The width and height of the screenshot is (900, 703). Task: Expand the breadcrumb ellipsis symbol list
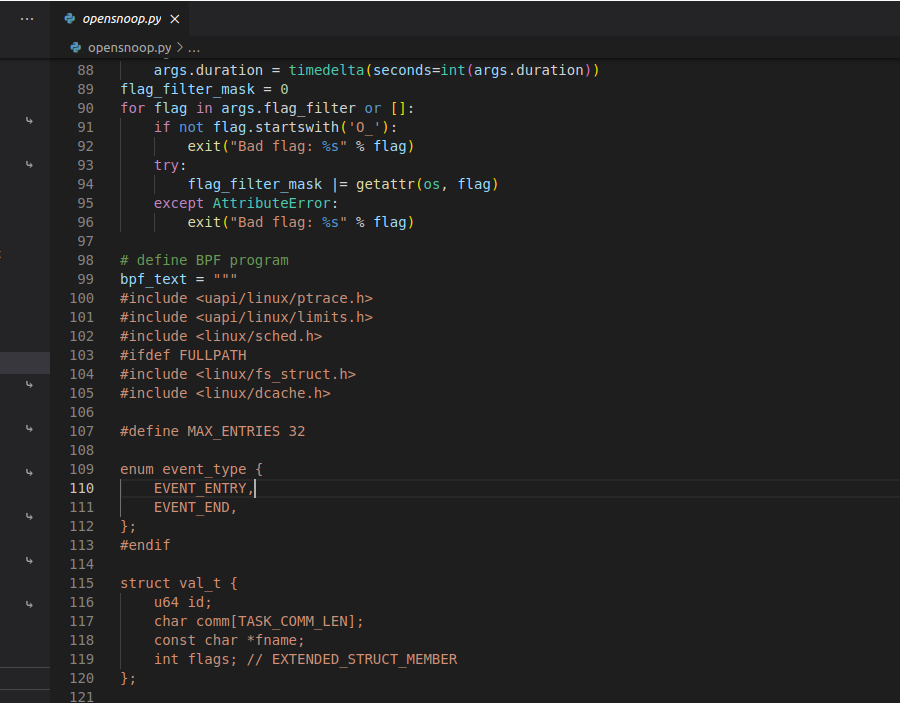click(194, 48)
